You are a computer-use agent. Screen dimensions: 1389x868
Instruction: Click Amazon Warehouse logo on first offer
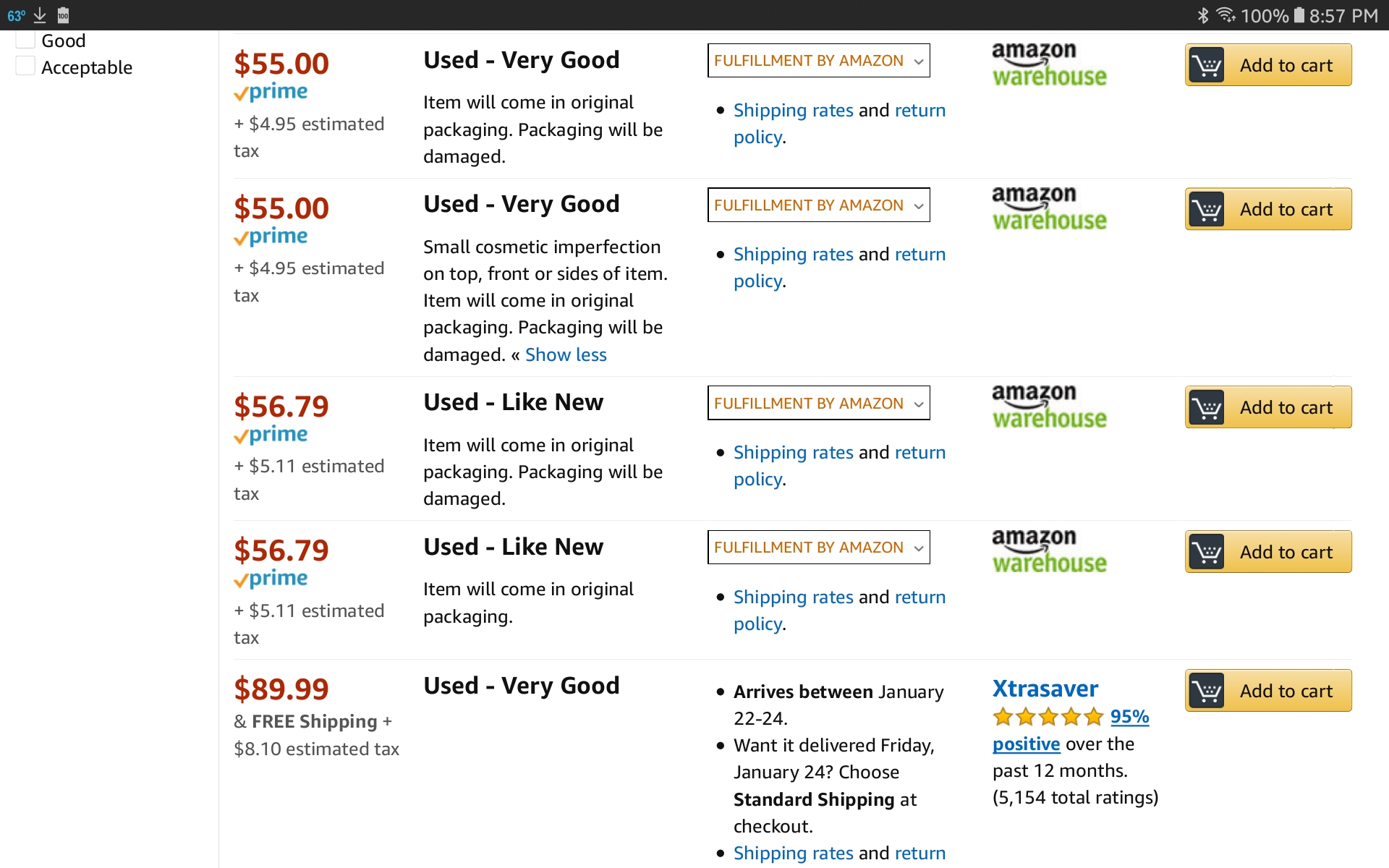click(x=1048, y=64)
